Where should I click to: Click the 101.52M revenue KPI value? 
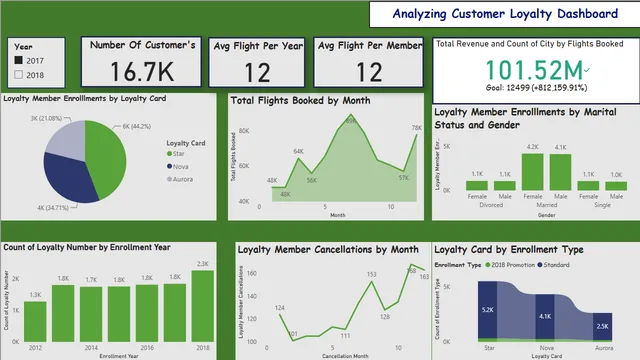point(535,70)
